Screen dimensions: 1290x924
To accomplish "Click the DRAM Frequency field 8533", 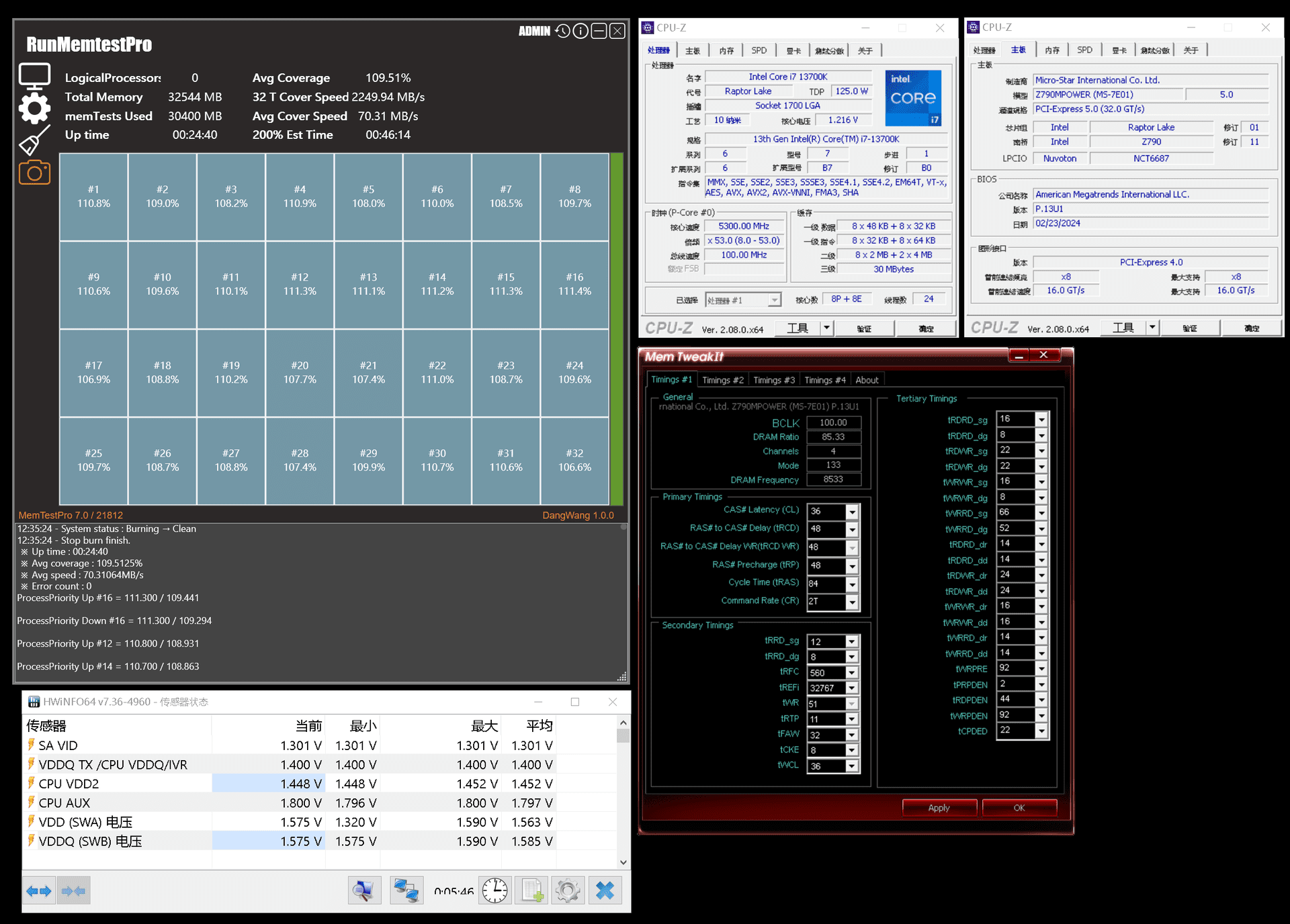I will click(x=833, y=479).
